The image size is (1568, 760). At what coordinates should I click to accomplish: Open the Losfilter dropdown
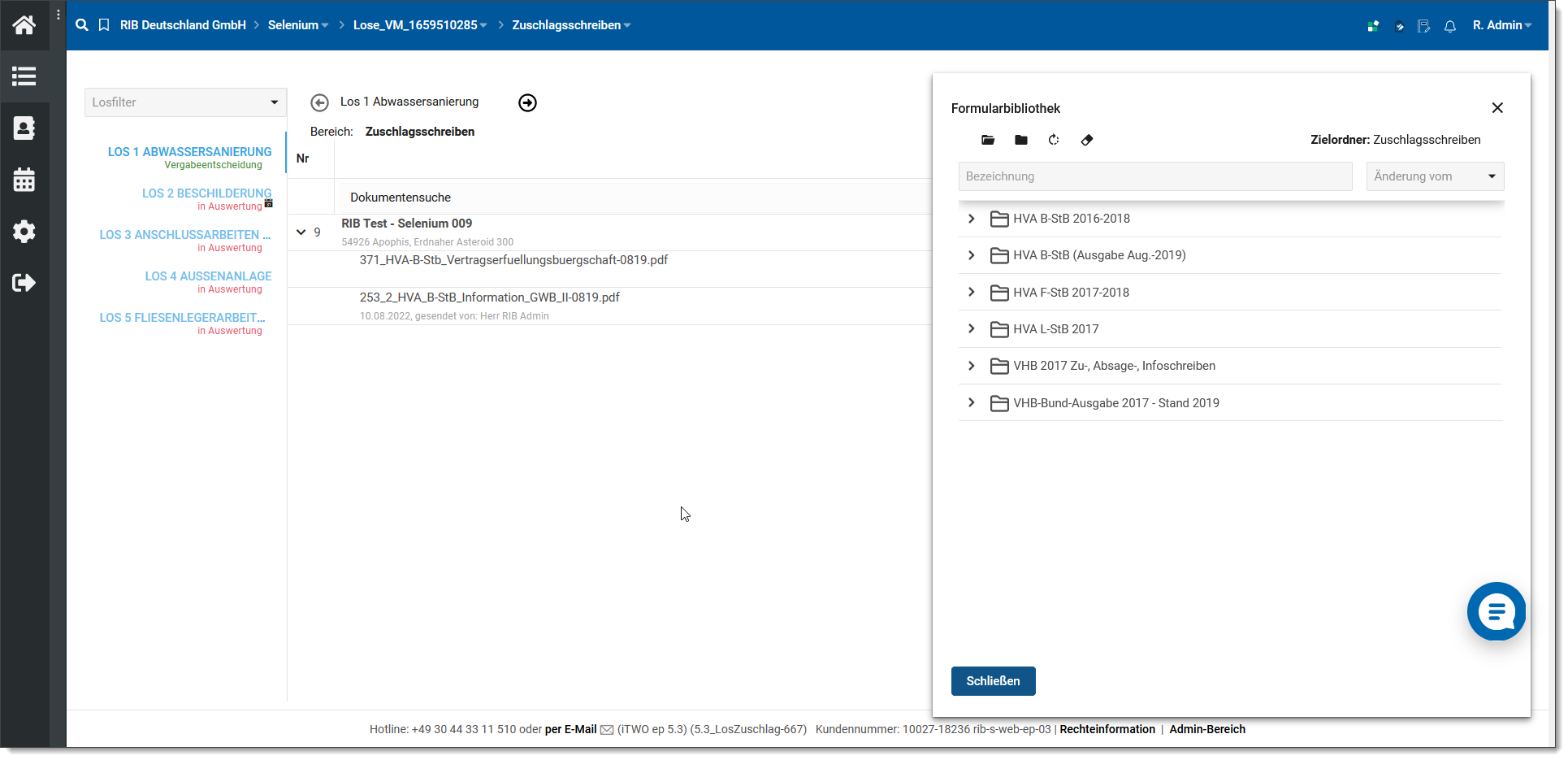pos(185,102)
